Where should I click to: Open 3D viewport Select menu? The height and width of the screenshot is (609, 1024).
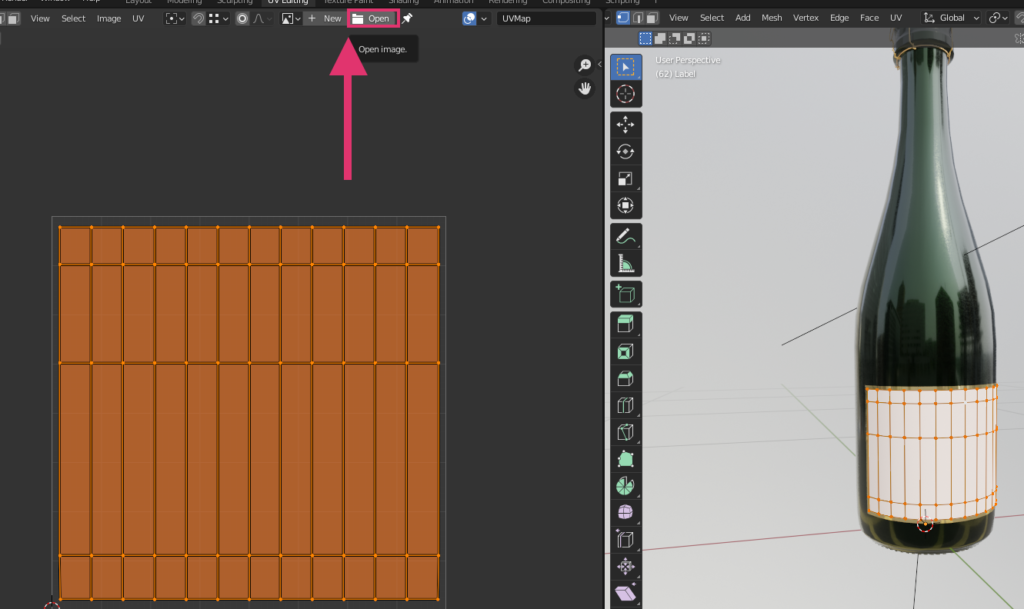711,18
